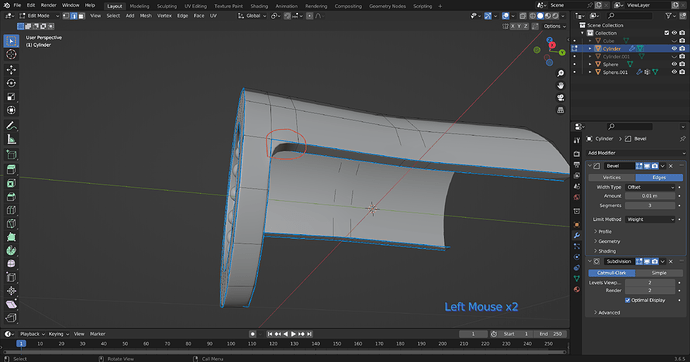Toggle visibility of Sphere.001 in the outliner
Image resolution: width=690 pixels, height=362 pixels.
674,72
